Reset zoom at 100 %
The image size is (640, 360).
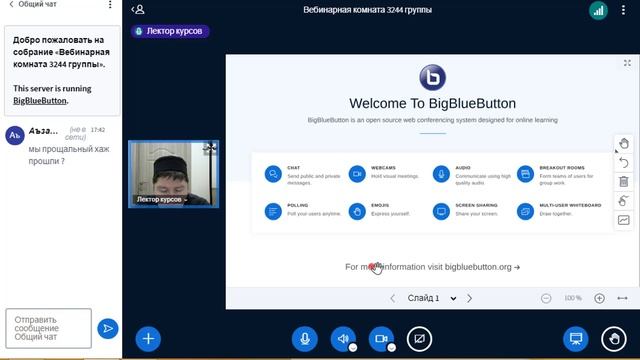tap(573, 298)
